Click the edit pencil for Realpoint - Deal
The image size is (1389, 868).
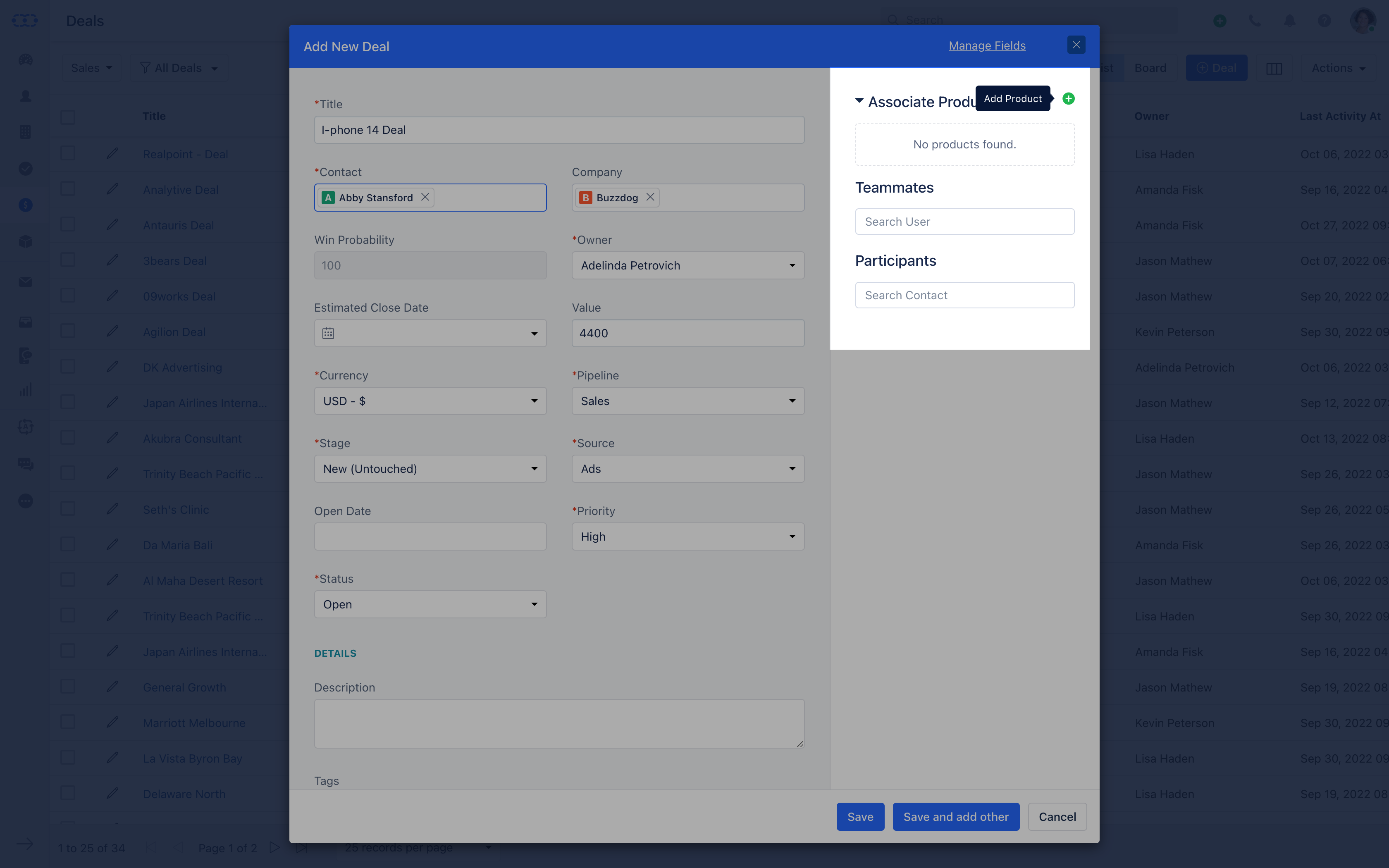point(112,153)
